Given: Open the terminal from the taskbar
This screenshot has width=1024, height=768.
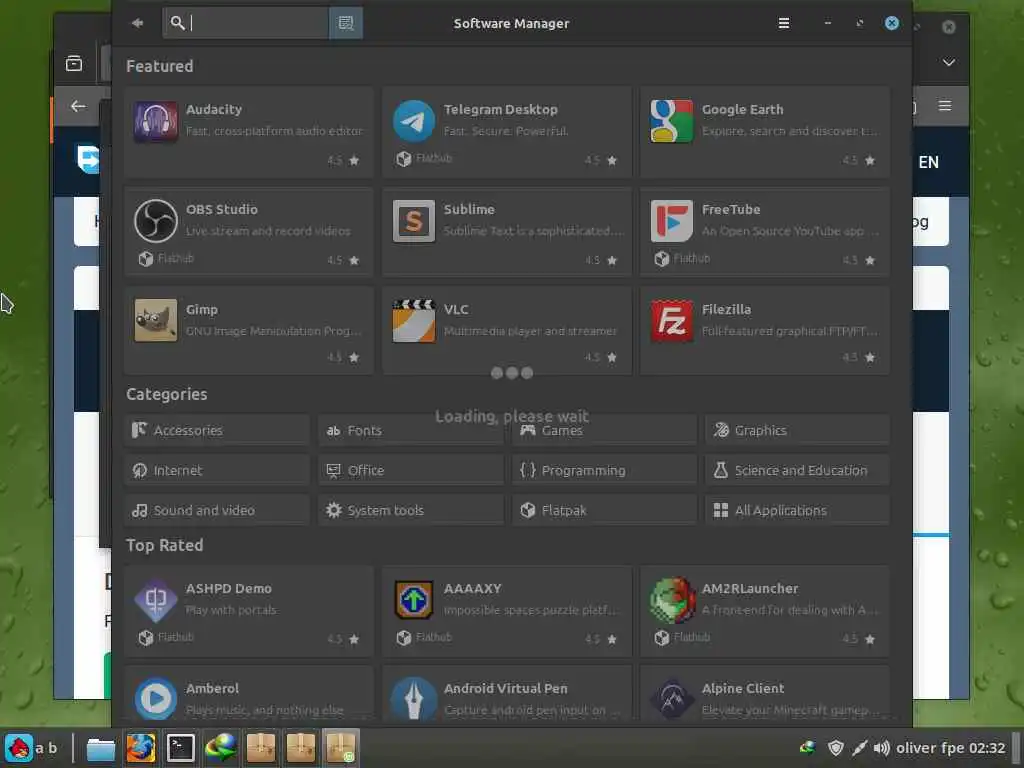Looking at the screenshot, I should coord(181,748).
